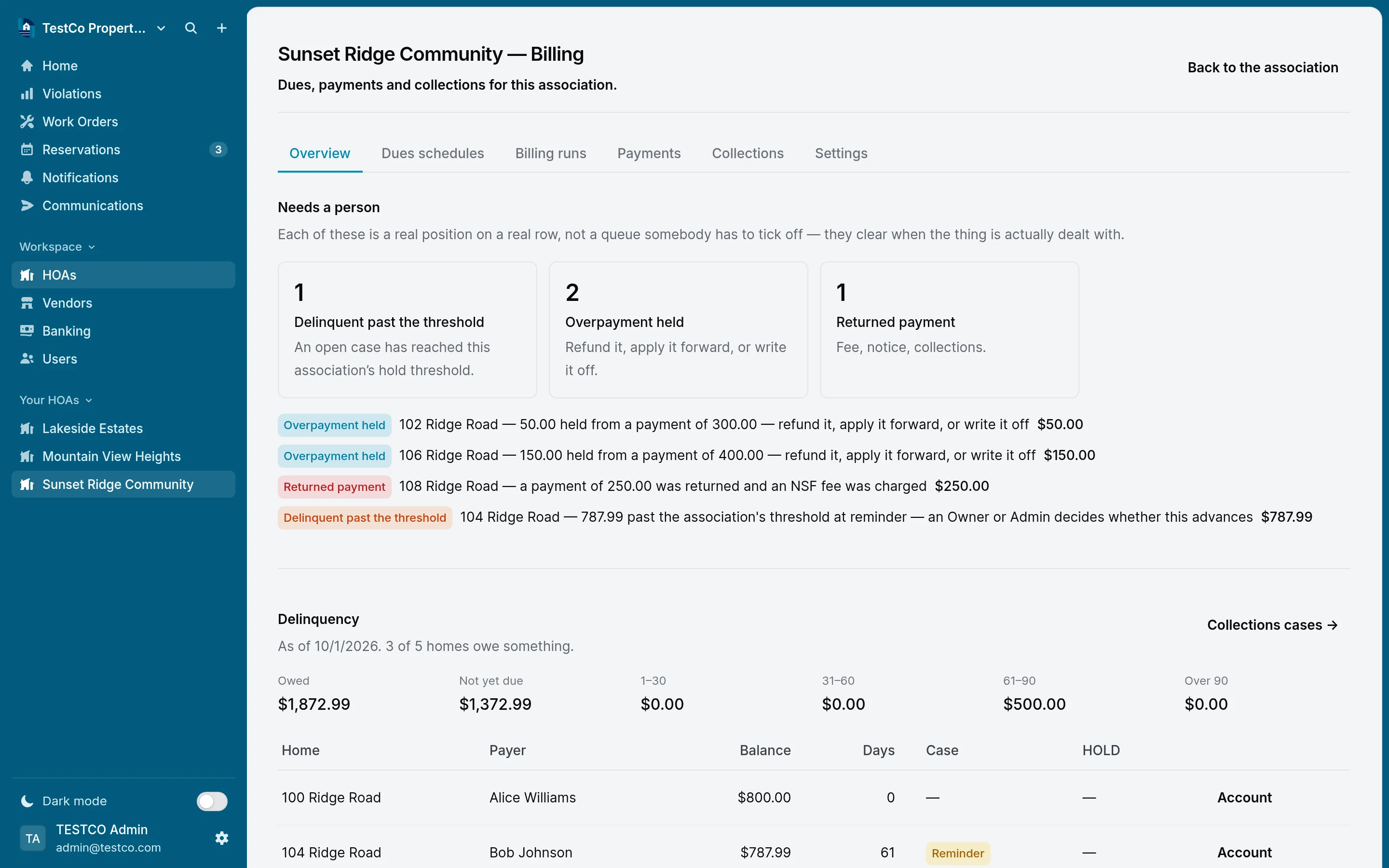Image resolution: width=1389 pixels, height=868 pixels.
Task: Click the Not yet due amount $1,372.99
Action: pos(495,705)
